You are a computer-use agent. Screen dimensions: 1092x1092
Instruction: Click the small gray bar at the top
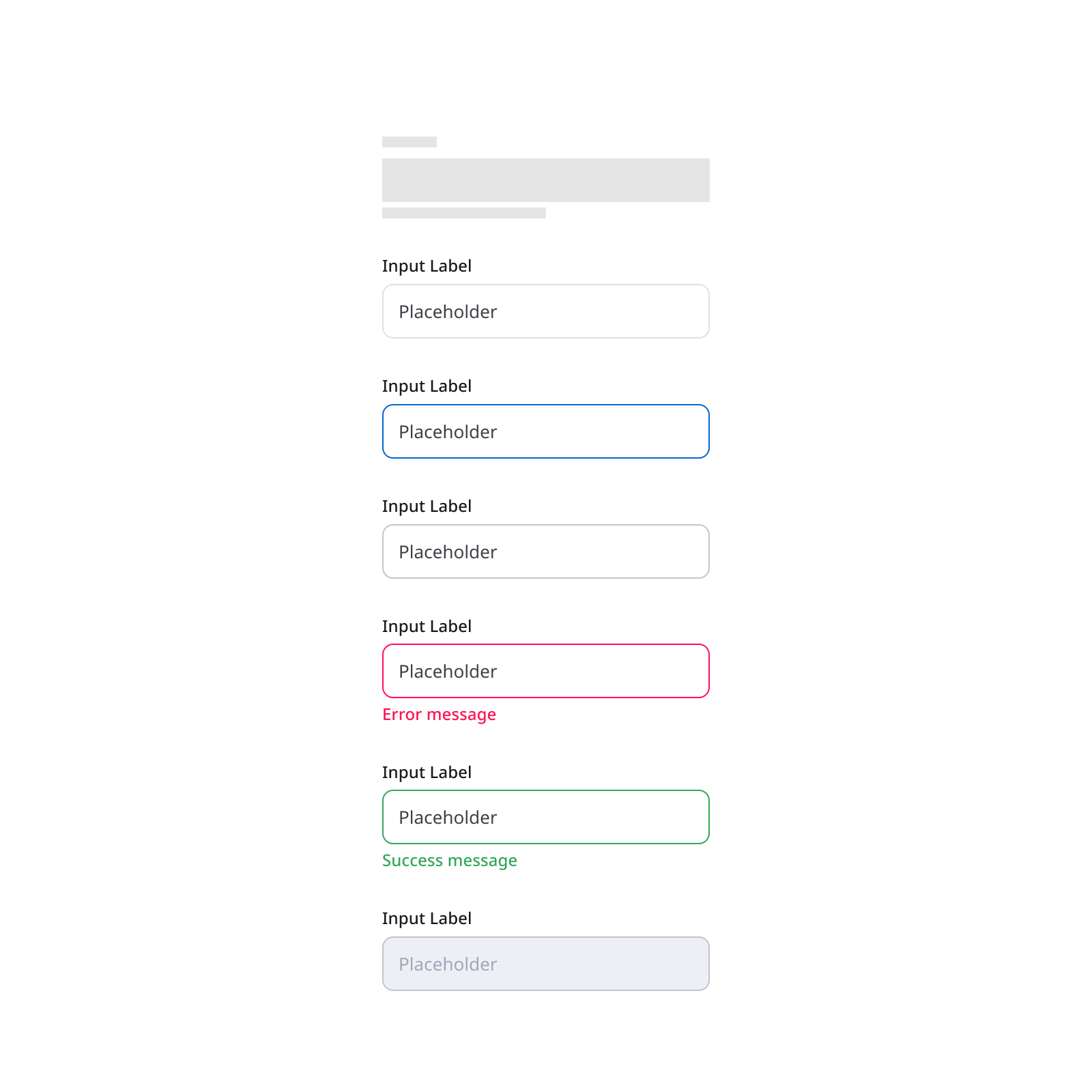409,142
